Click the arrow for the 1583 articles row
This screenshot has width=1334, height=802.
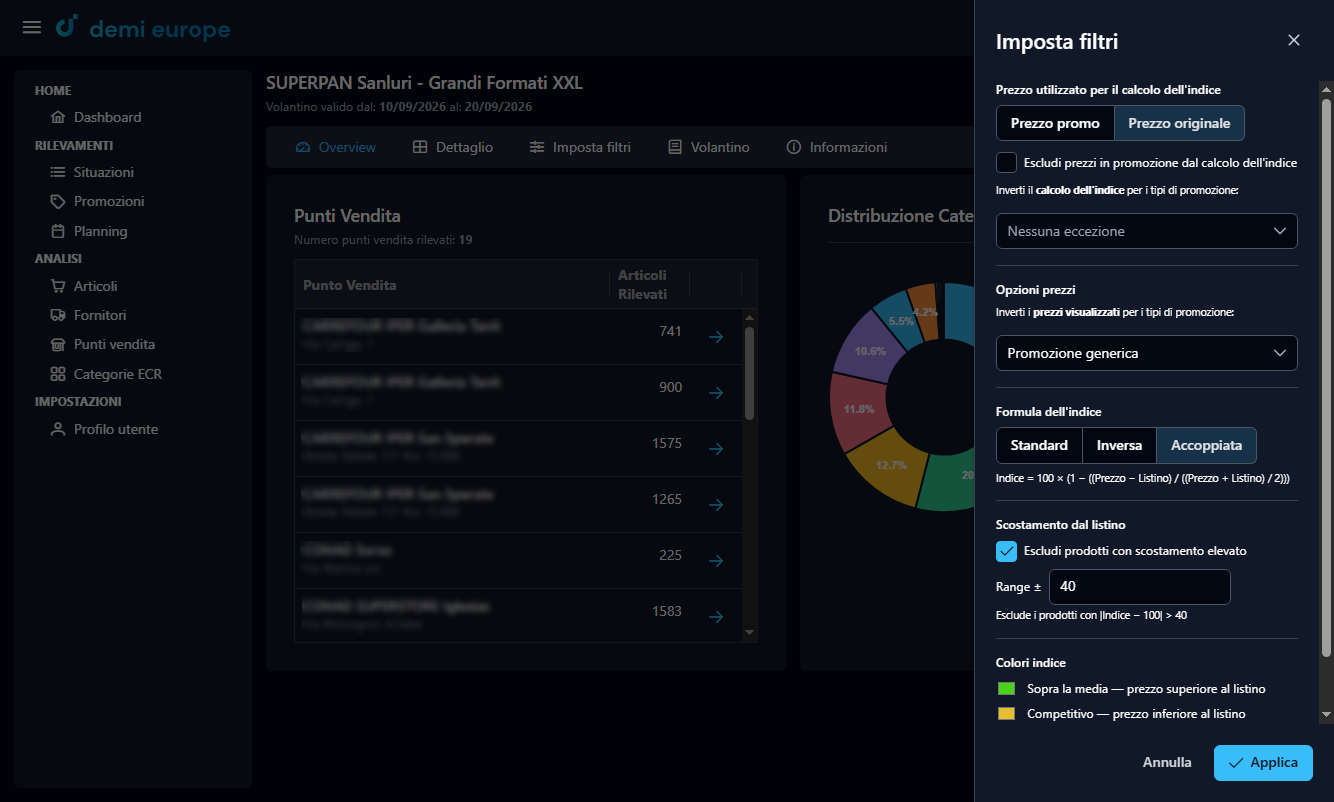click(716, 617)
